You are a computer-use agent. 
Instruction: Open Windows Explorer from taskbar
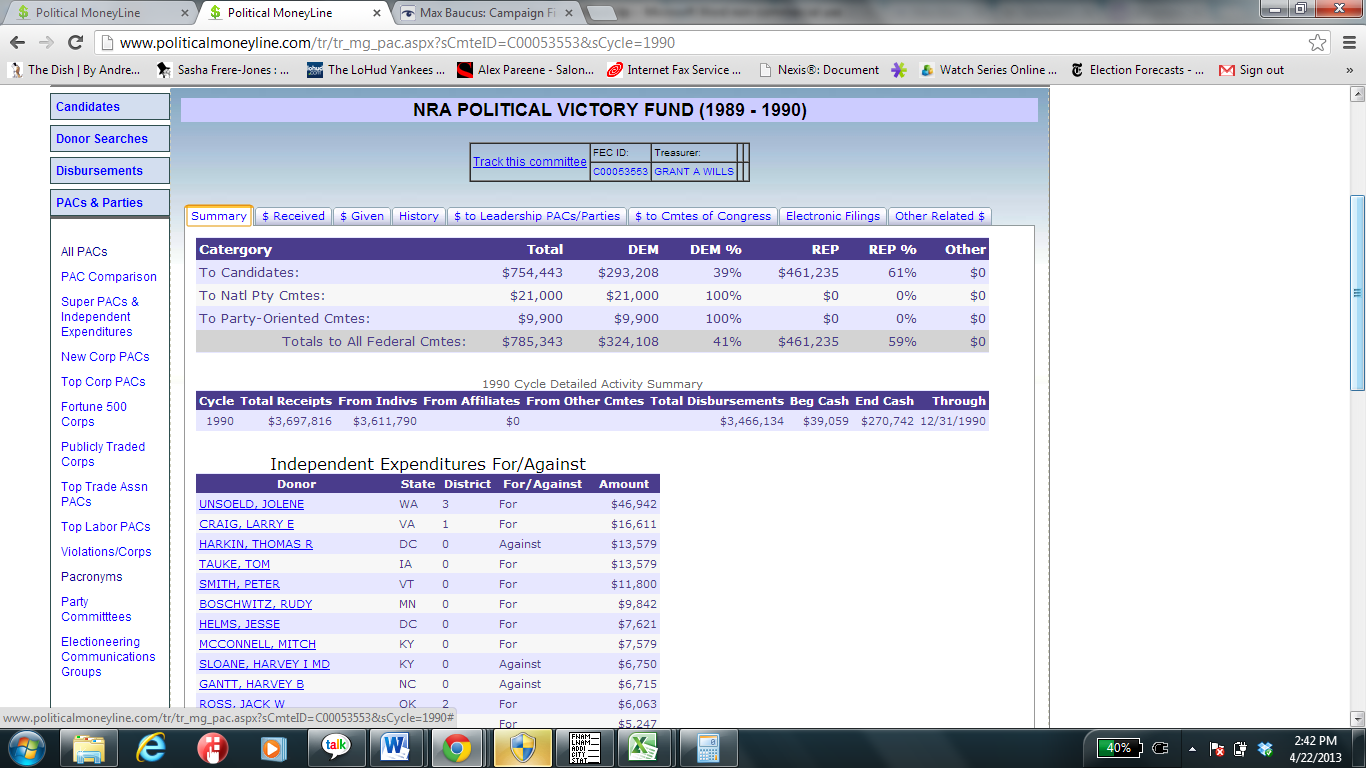(89, 748)
